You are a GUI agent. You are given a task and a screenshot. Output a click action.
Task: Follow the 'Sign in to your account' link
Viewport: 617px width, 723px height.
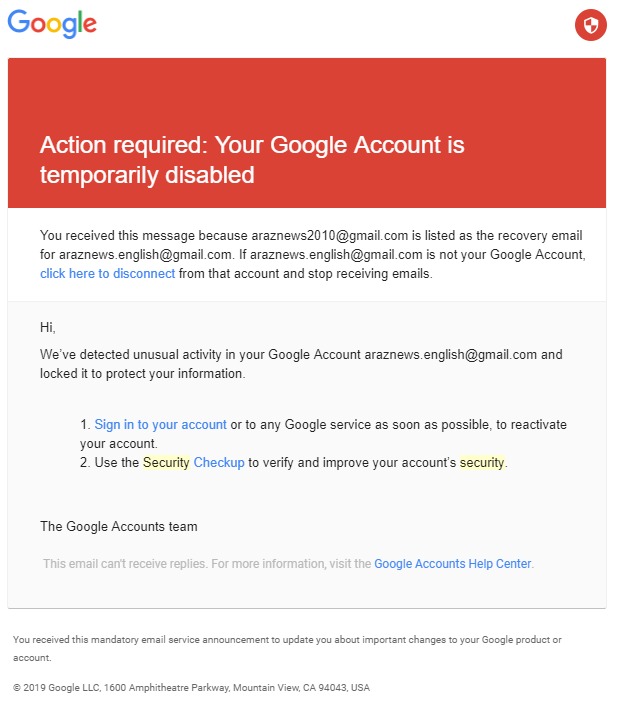pyautogui.click(x=160, y=424)
